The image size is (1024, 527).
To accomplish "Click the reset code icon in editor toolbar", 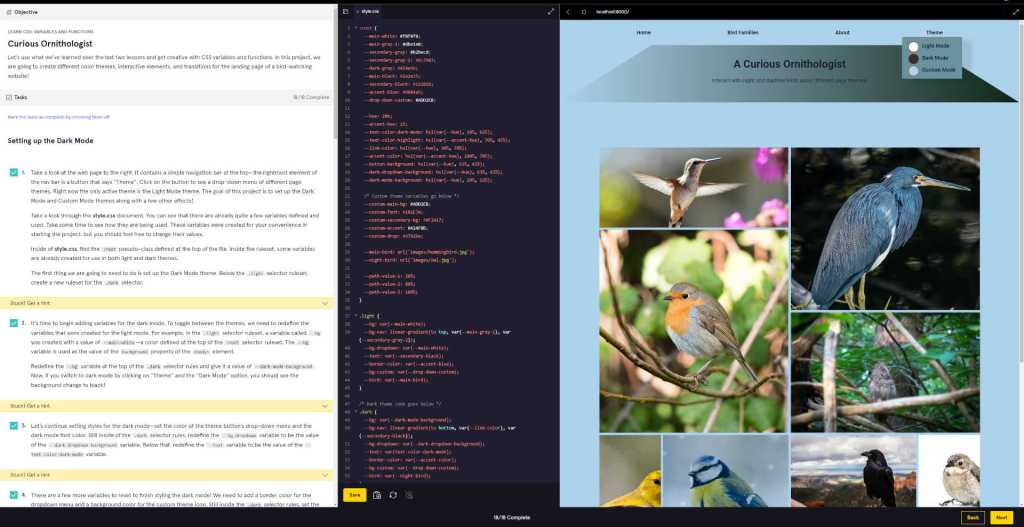I will click(x=393, y=495).
